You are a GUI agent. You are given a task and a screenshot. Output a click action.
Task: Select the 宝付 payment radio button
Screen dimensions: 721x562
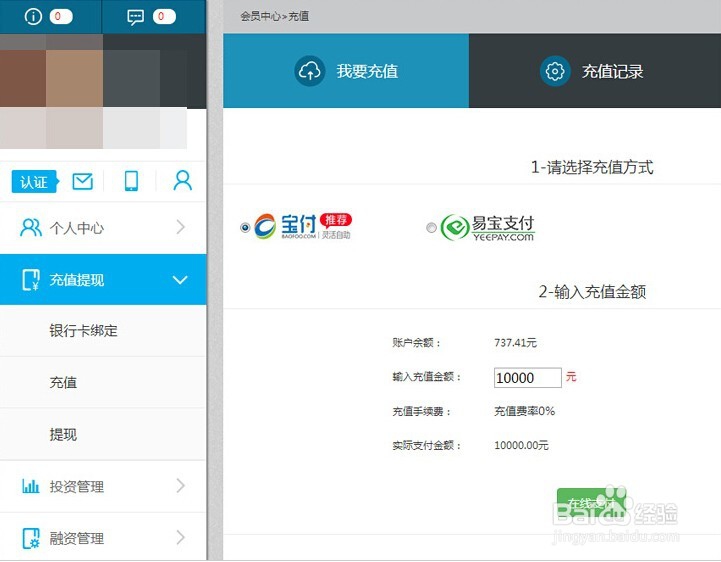pyautogui.click(x=245, y=227)
